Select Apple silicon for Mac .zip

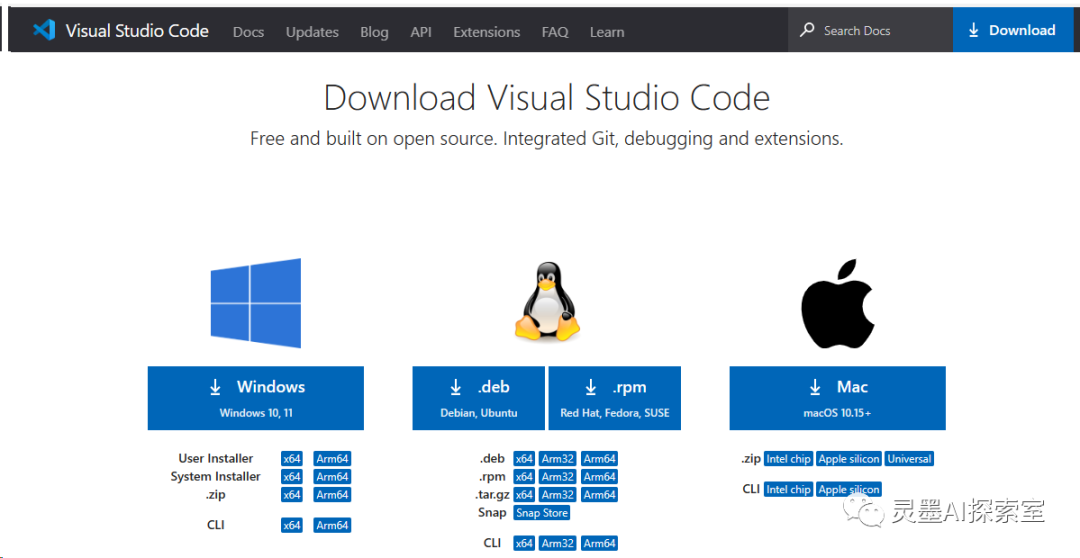coord(849,459)
